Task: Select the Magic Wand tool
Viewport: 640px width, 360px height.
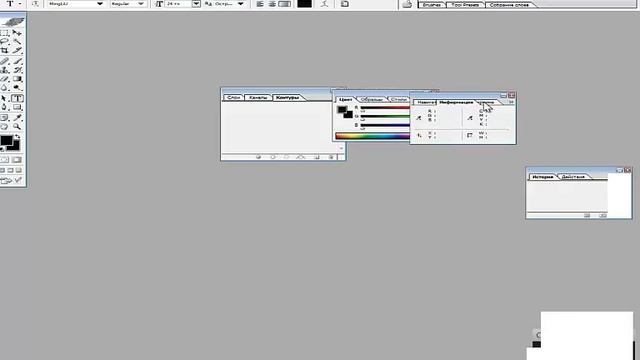Action: pyautogui.click(x=17, y=42)
